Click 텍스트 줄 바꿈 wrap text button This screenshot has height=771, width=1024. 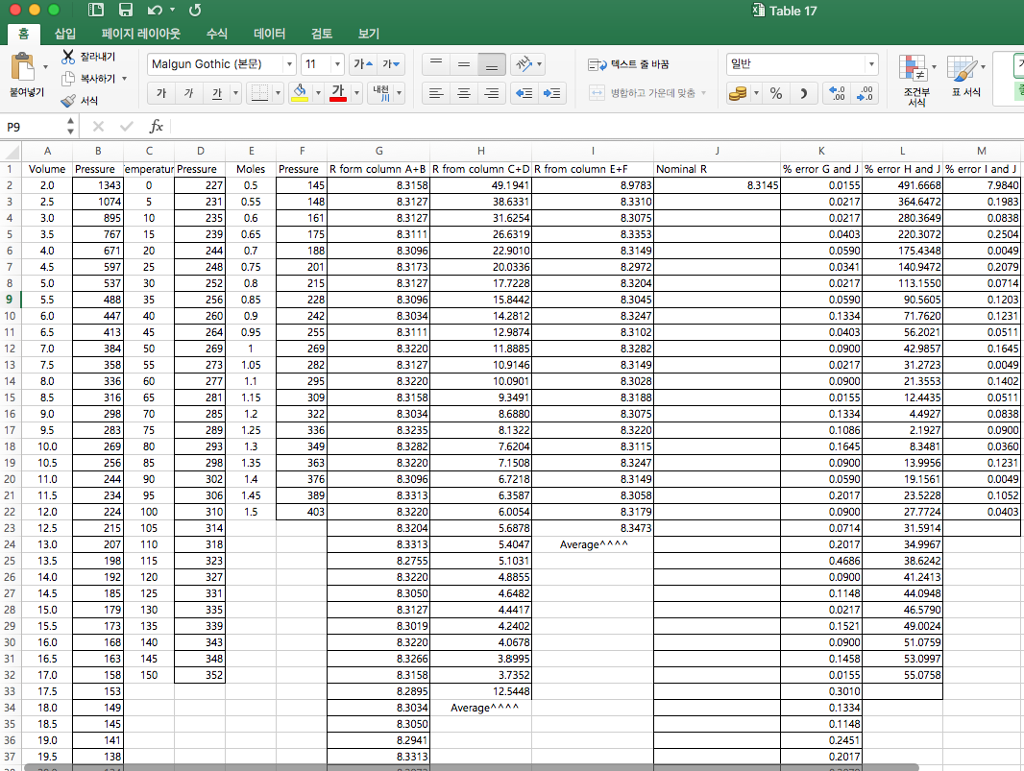pos(628,64)
